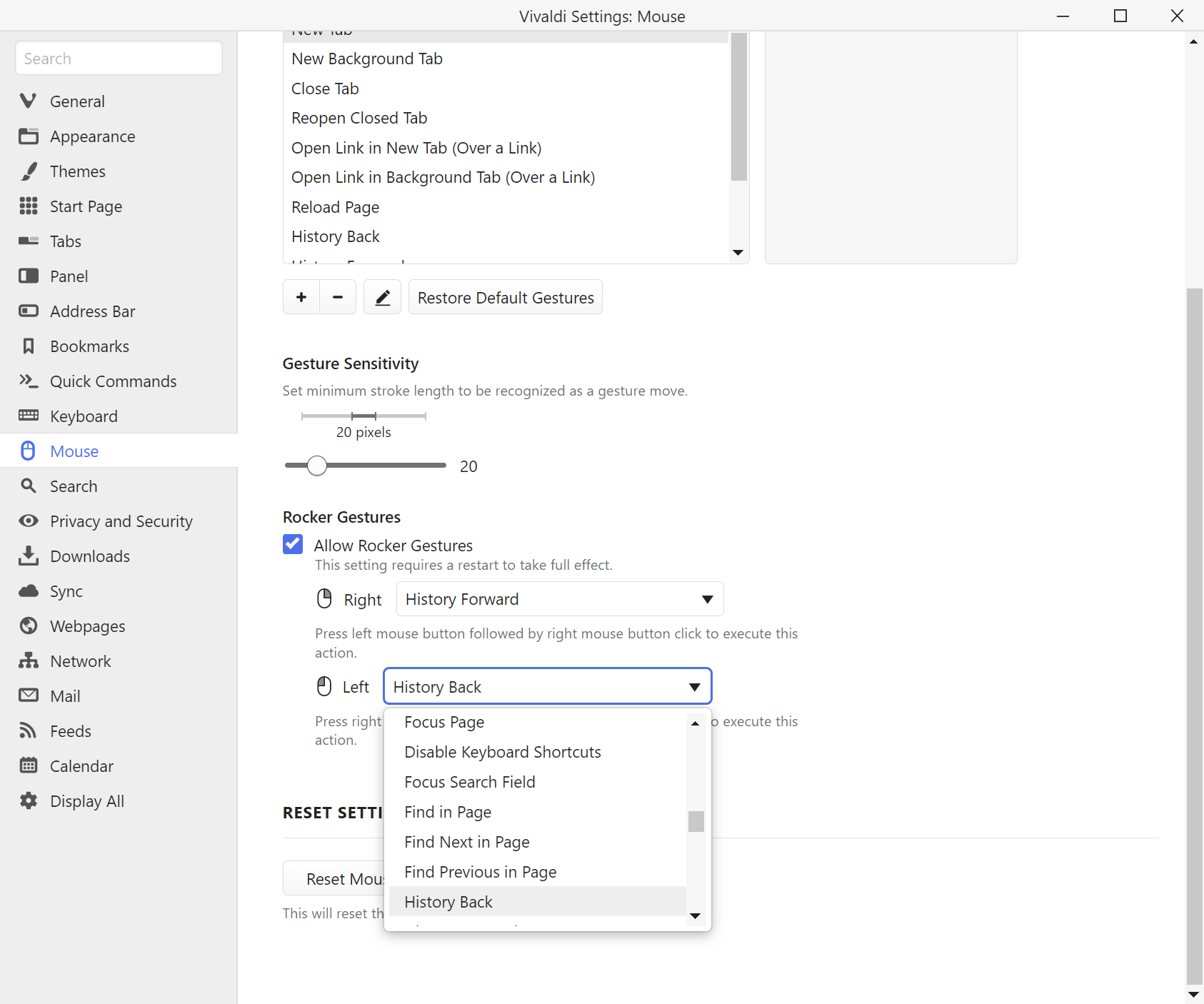Click the add gesture plus icon
This screenshot has height=1004, width=1204.
point(301,297)
